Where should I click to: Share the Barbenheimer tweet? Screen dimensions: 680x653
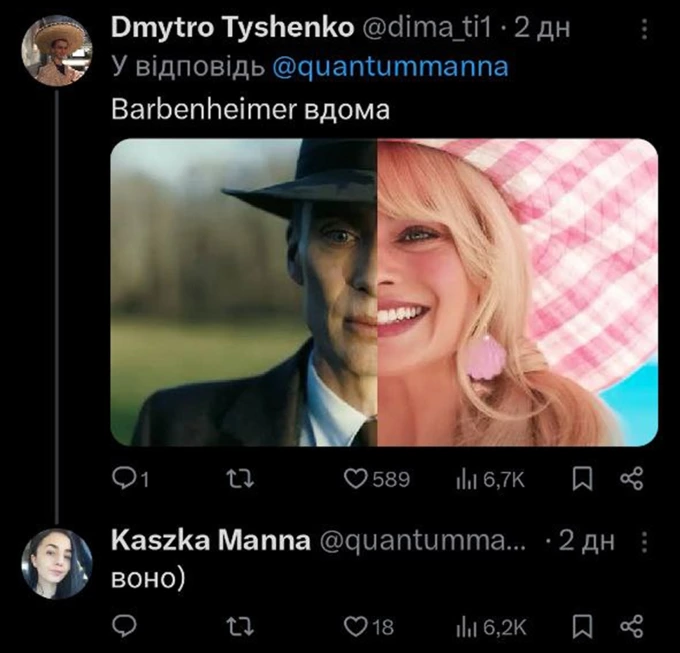point(631,480)
